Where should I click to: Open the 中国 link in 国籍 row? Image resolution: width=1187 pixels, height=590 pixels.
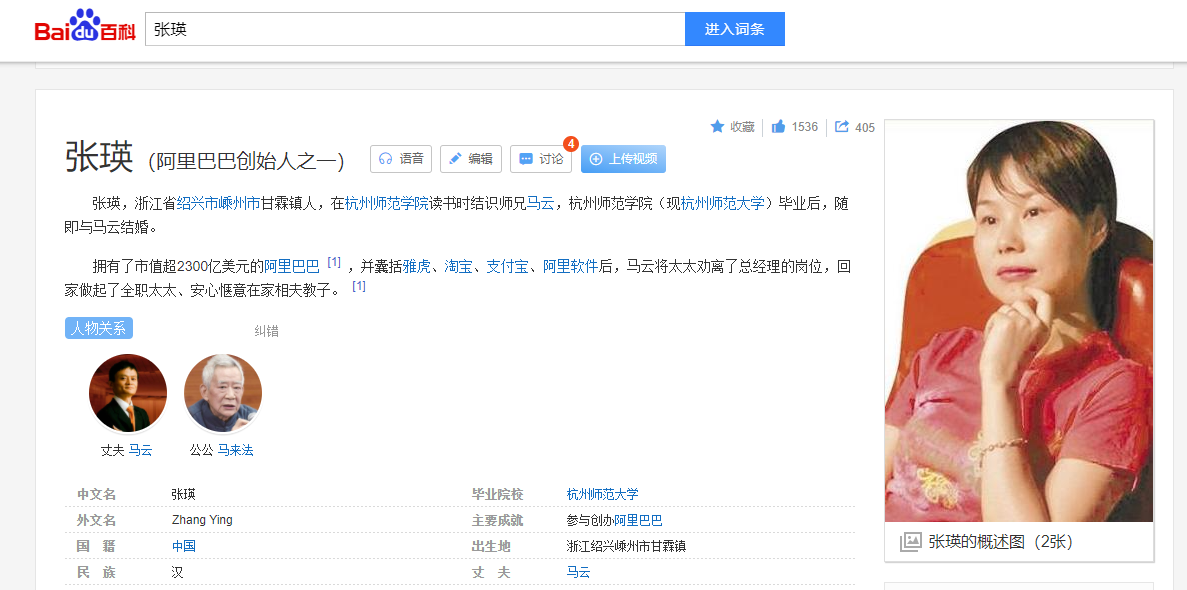point(184,546)
